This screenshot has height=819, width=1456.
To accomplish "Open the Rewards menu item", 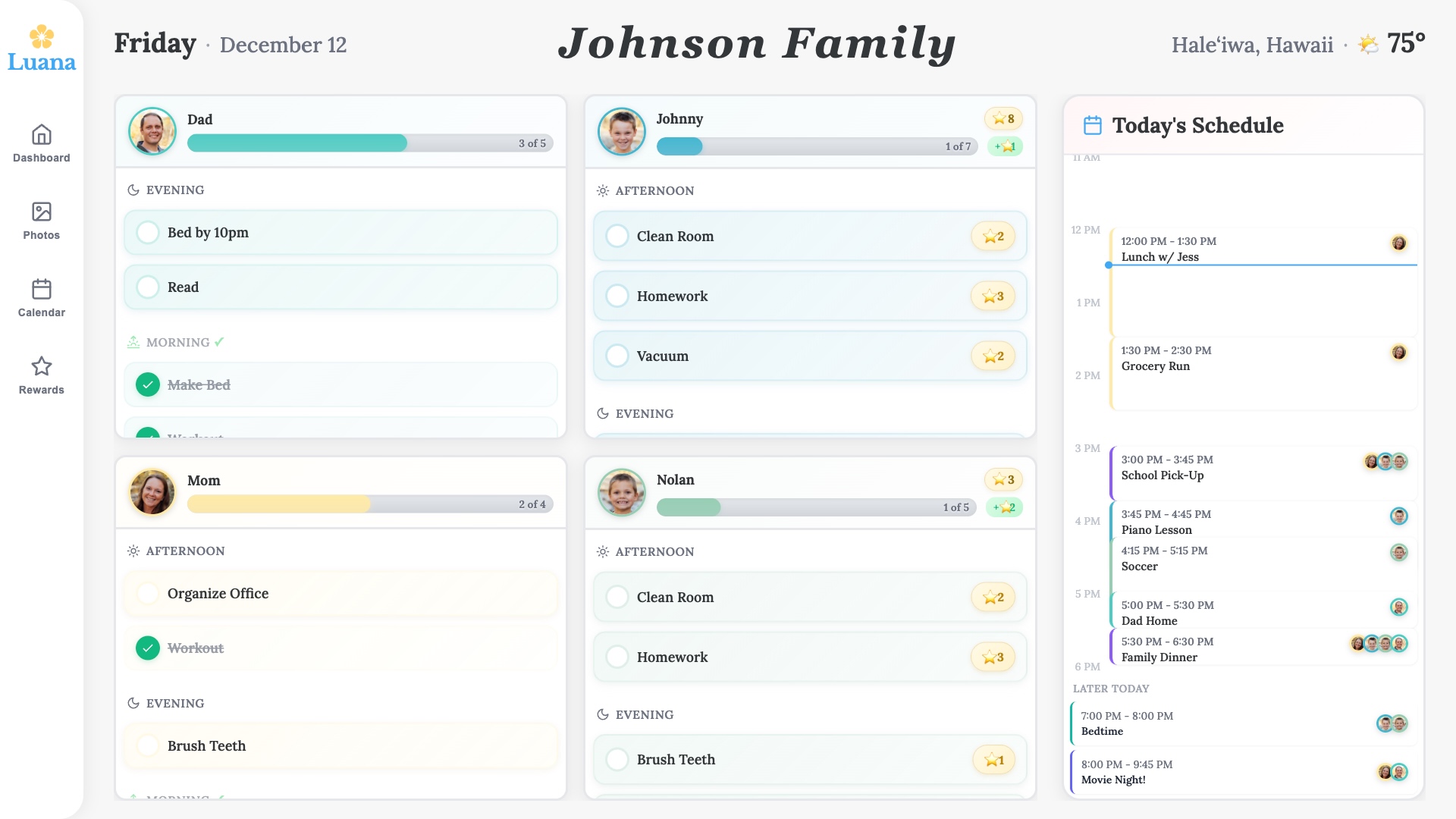I will point(41,375).
